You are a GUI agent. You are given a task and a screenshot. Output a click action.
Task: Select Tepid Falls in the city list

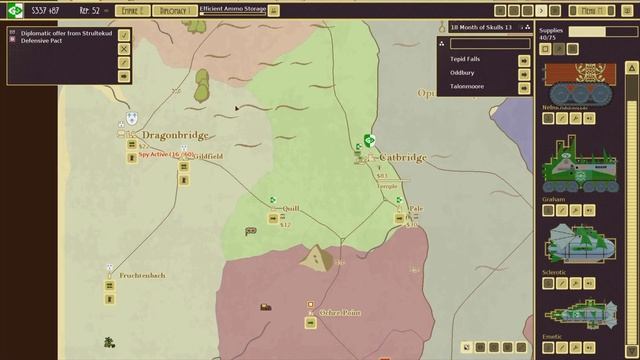pos(465,59)
